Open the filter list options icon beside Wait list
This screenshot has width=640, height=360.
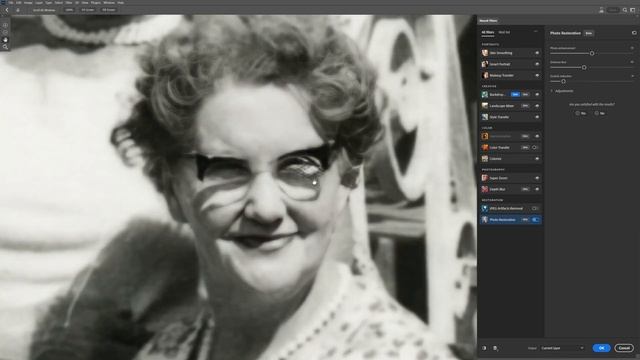536,32
